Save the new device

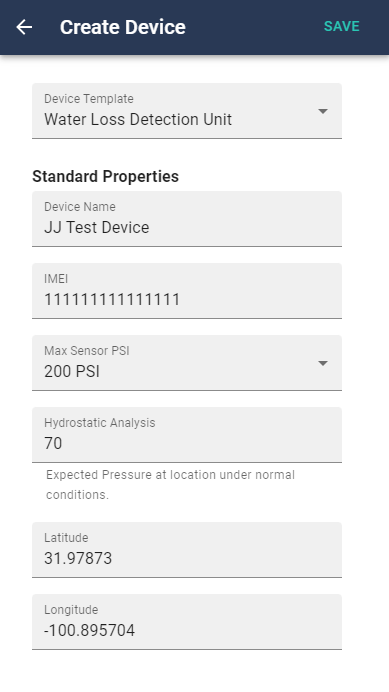tap(342, 26)
